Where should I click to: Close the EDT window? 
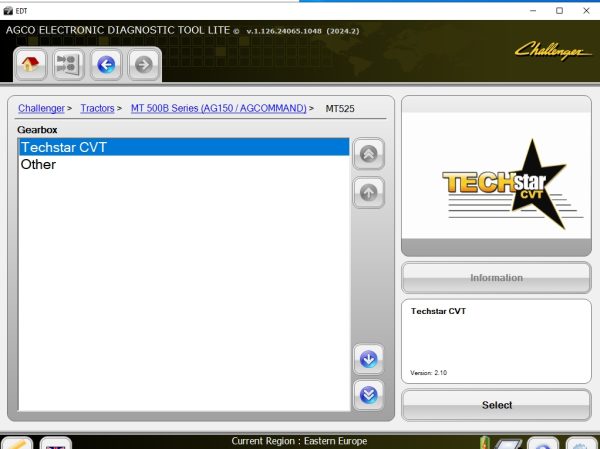tap(586, 11)
